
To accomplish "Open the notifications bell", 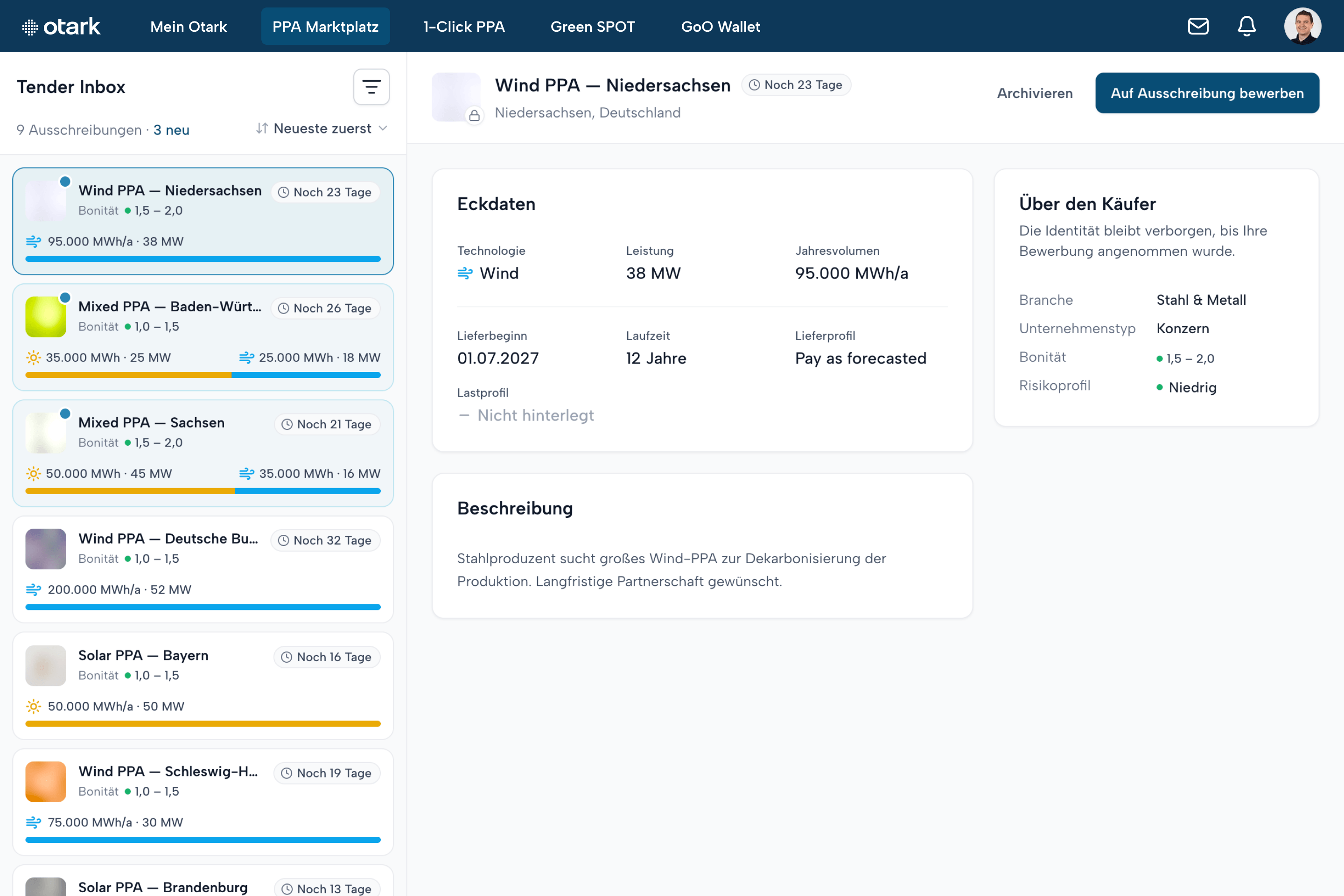I will [1246, 26].
